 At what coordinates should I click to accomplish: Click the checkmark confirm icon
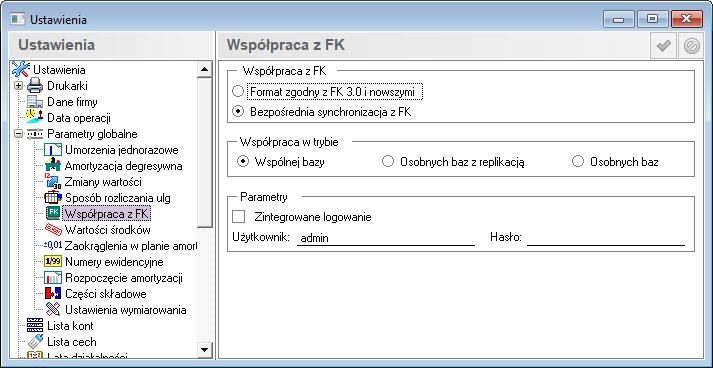point(664,46)
